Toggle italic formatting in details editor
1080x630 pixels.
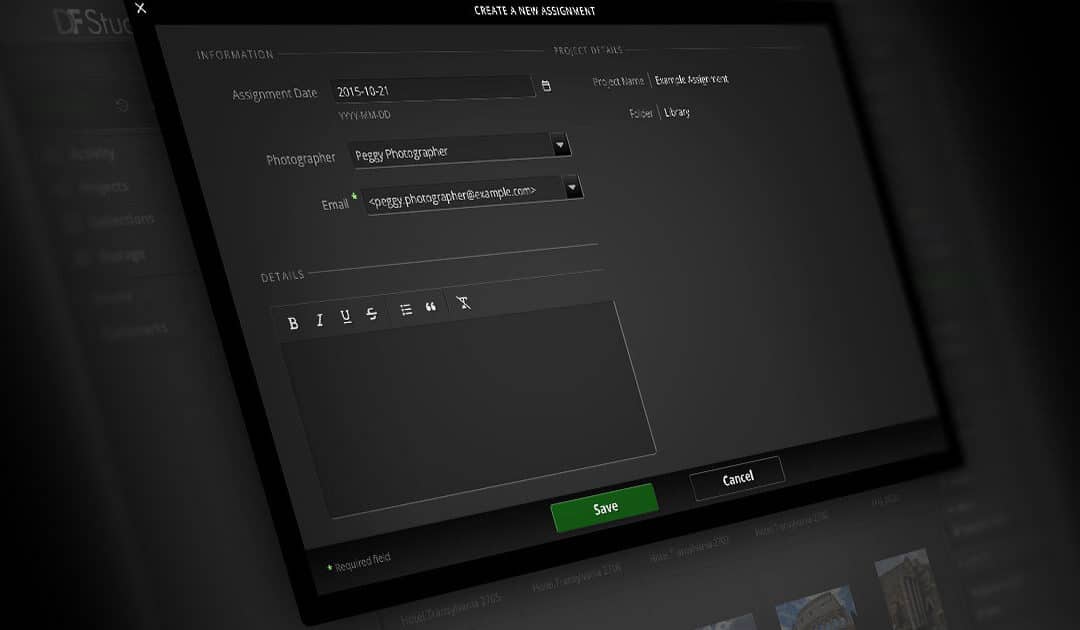(320, 319)
